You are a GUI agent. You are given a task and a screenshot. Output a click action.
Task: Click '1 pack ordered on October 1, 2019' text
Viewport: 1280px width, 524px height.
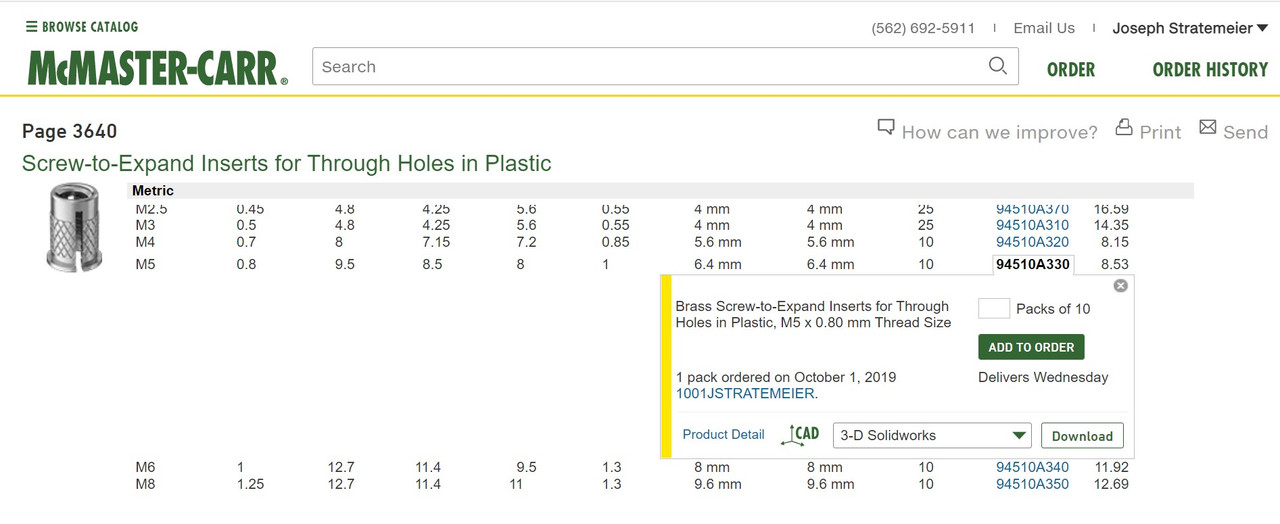(x=786, y=377)
